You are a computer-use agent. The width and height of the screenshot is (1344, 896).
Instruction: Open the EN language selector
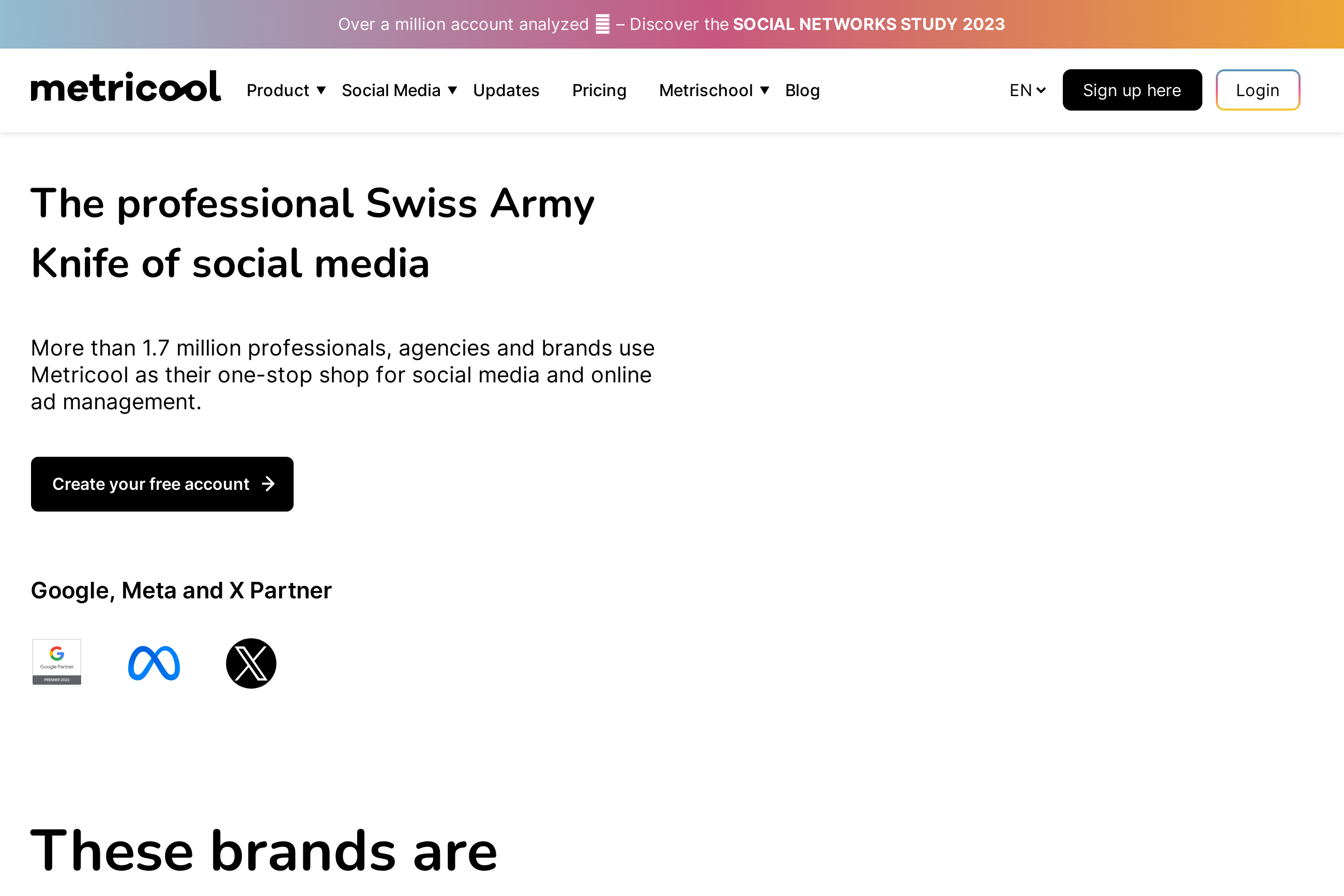(x=1027, y=90)
